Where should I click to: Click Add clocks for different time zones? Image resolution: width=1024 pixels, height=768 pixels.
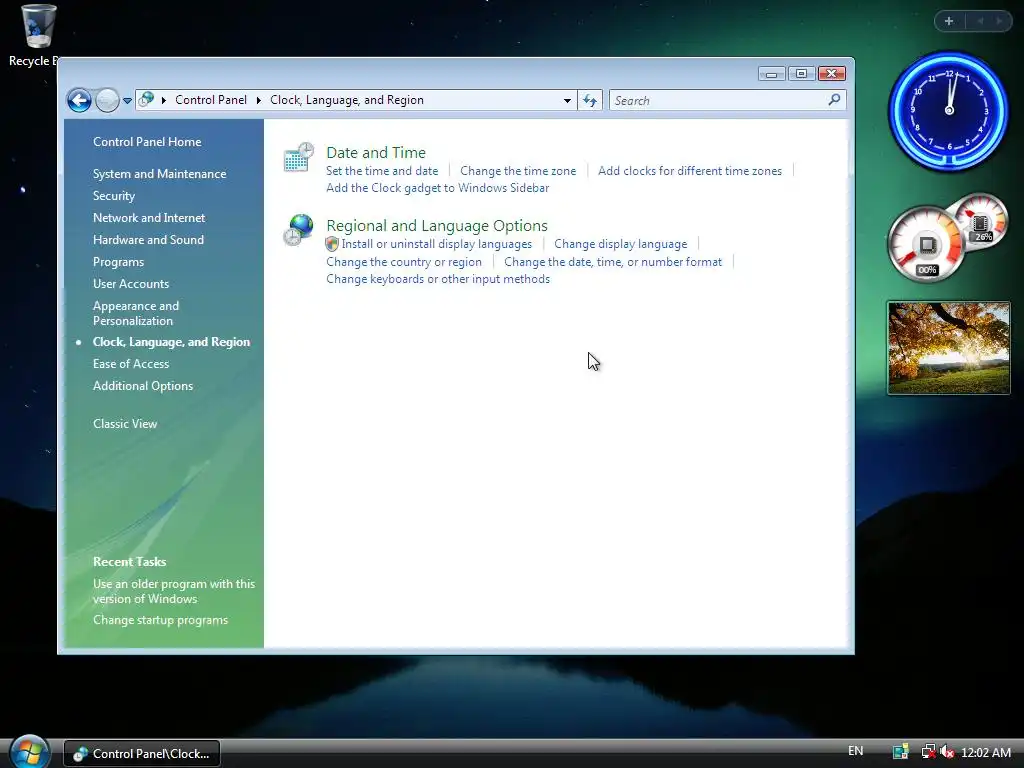690,171
